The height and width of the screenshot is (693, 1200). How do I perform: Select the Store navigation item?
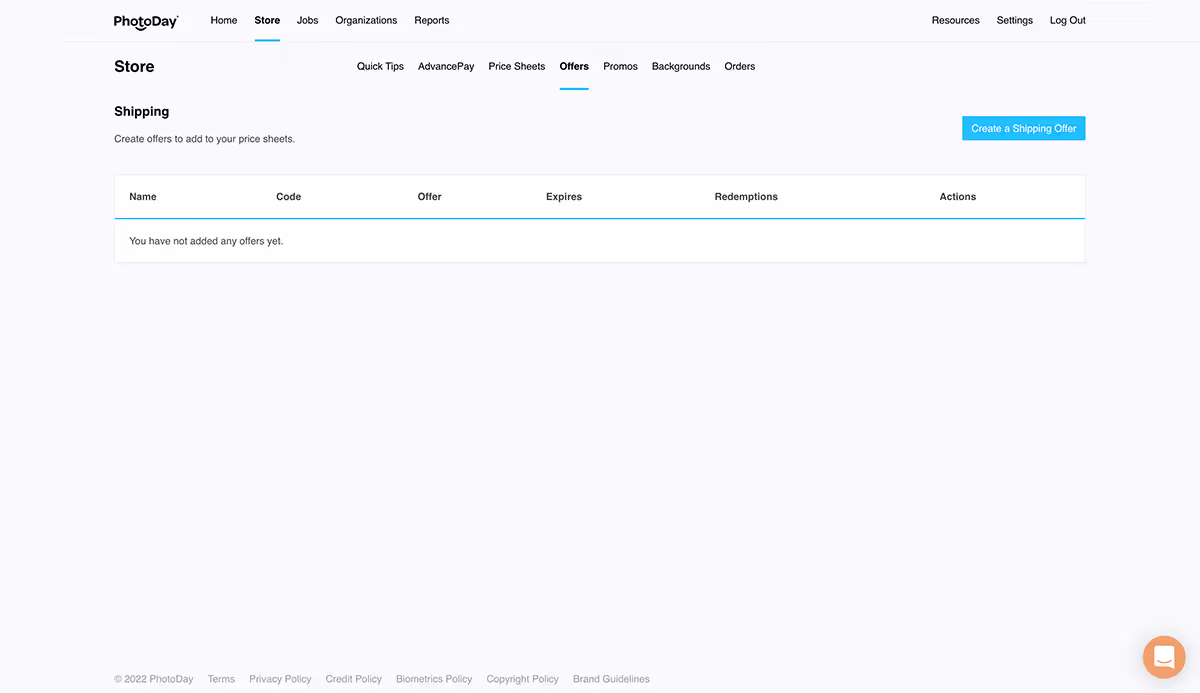[x=267, y=20]
